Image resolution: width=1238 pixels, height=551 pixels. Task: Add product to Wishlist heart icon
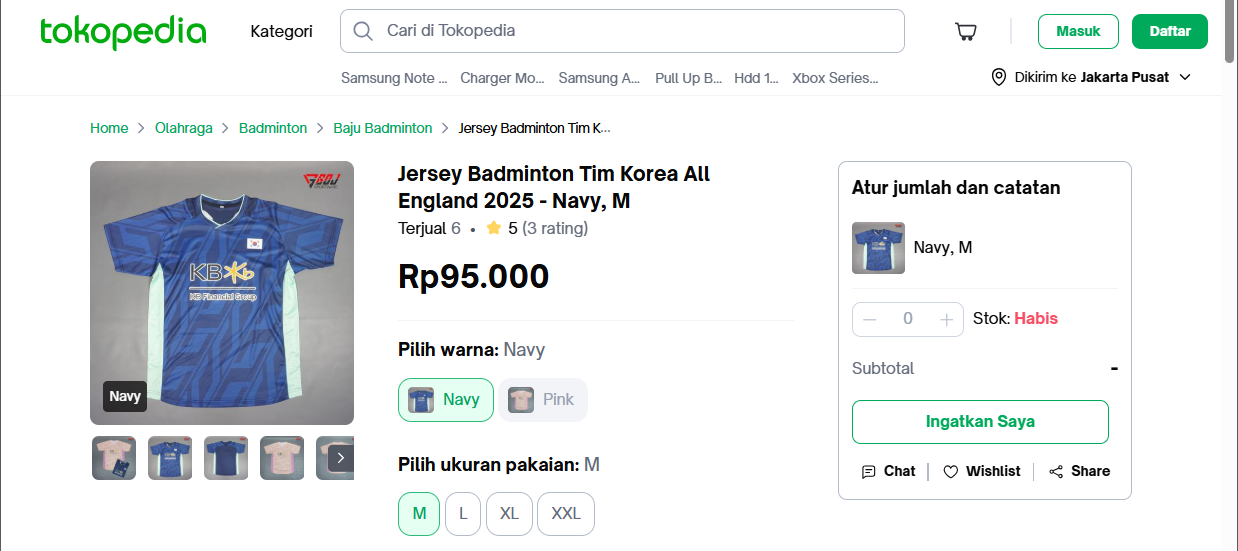coord(951,471)
